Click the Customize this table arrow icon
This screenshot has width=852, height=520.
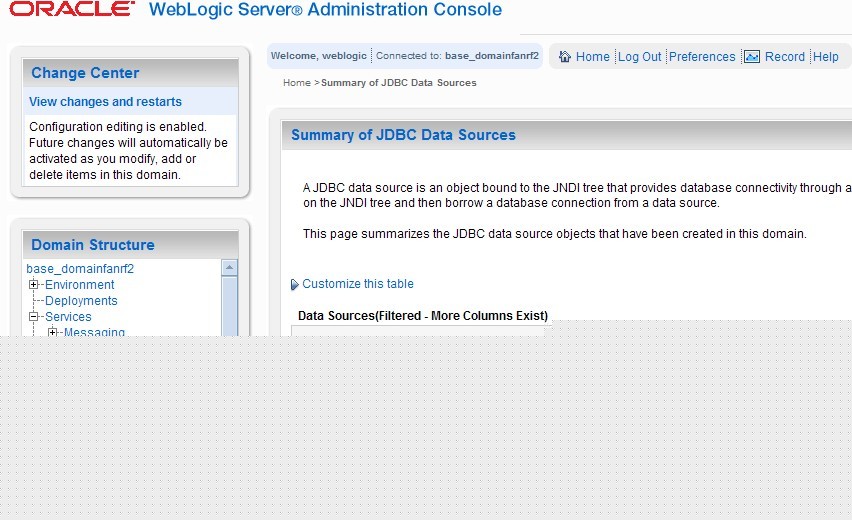(x=295, y=284)
